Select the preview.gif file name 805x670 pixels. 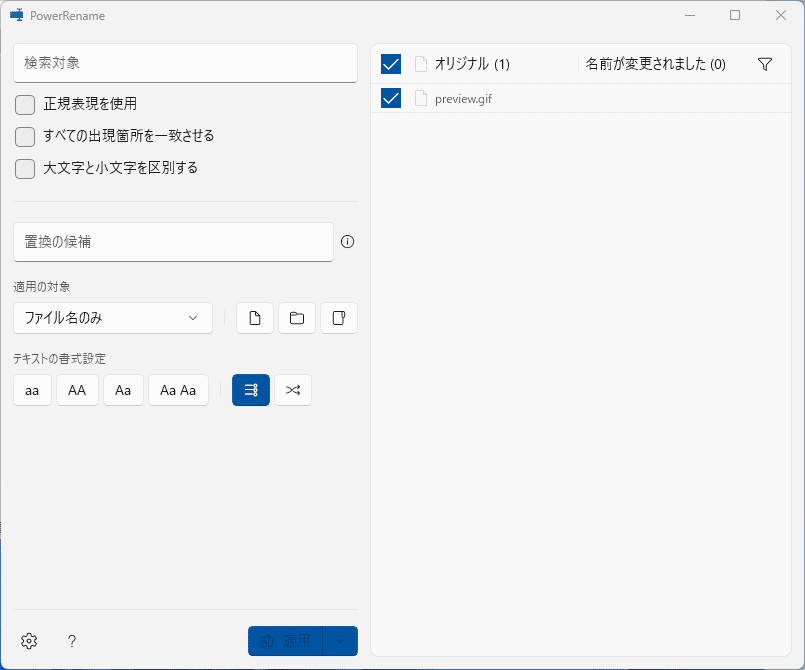[x=463, y=99]
